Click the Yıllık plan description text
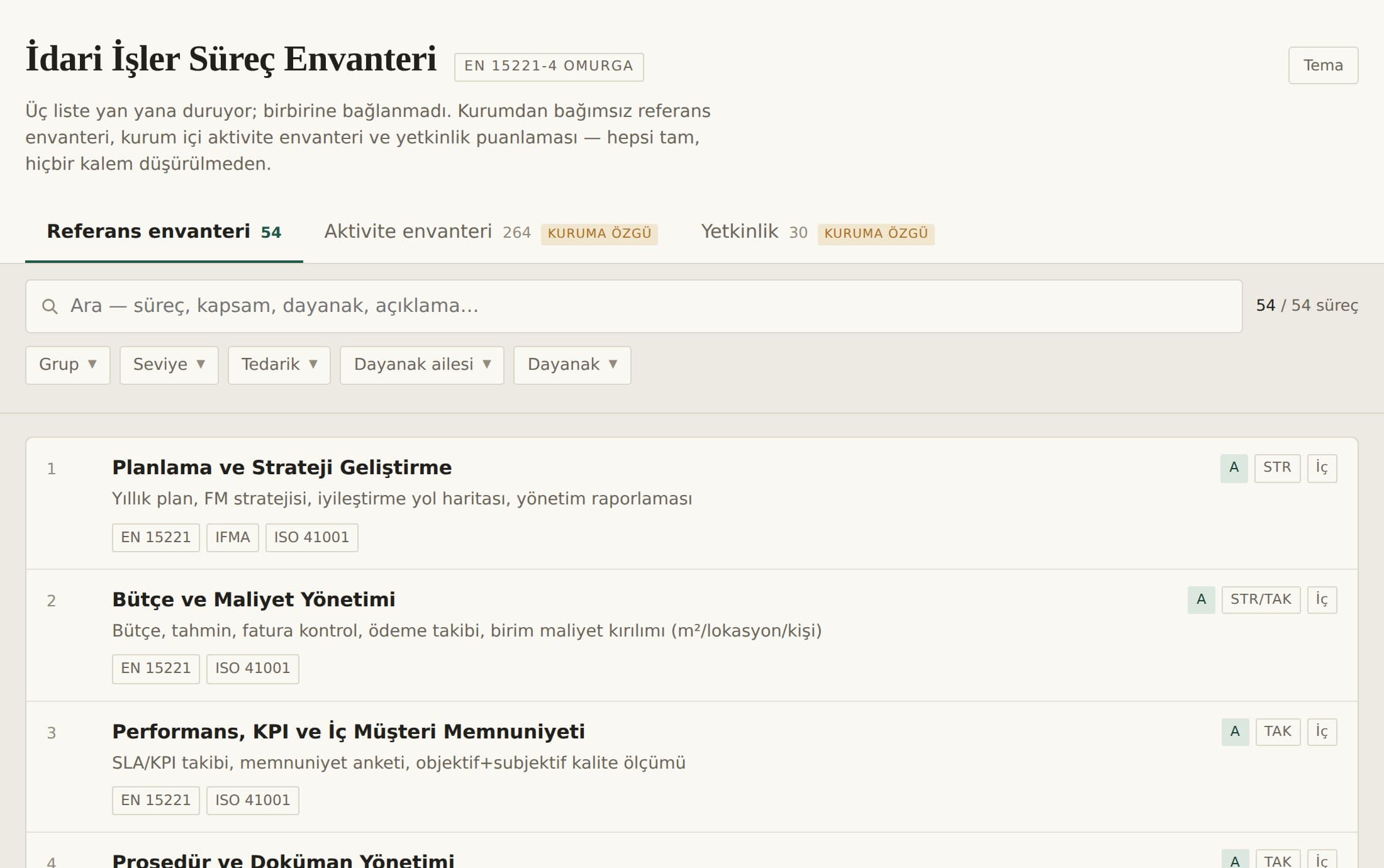This screenshot has width=1384, height=868. 402,499
